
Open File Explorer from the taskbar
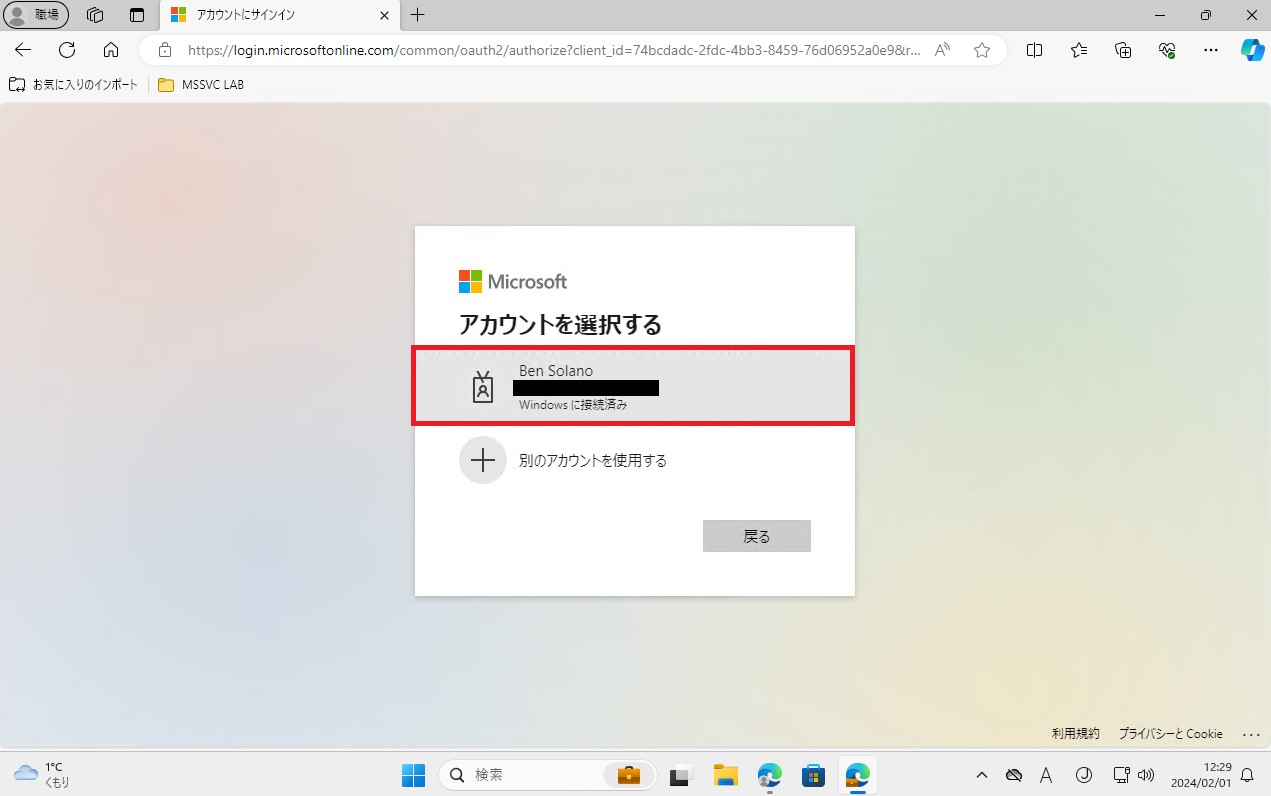725,774
